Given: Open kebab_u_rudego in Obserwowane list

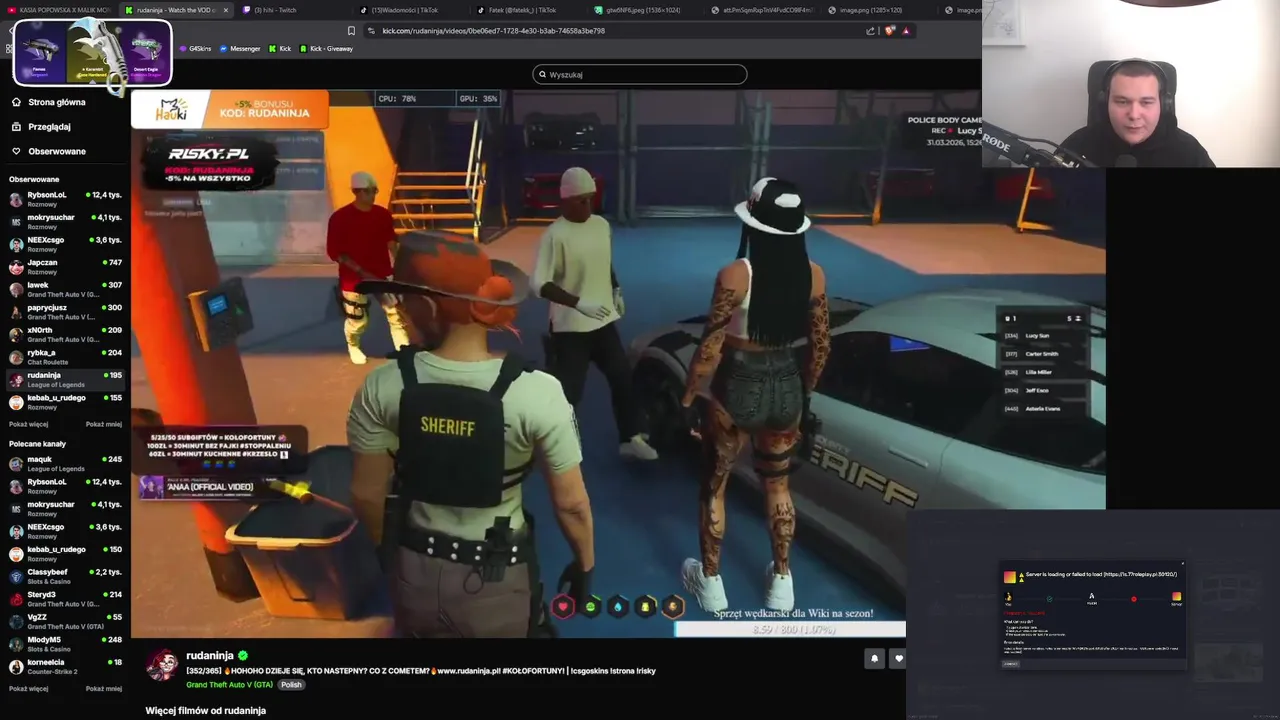Looking at the screenshot, I should (66, 402).
